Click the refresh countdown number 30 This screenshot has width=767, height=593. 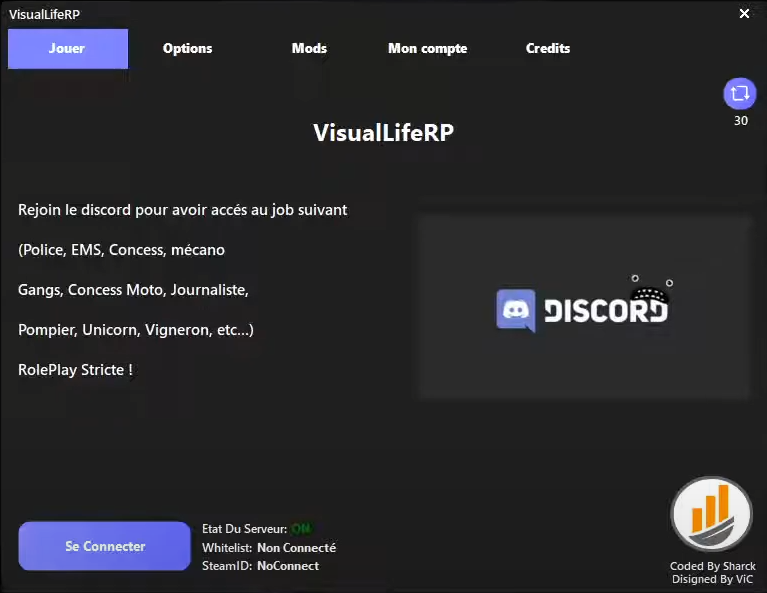[741, 121]
